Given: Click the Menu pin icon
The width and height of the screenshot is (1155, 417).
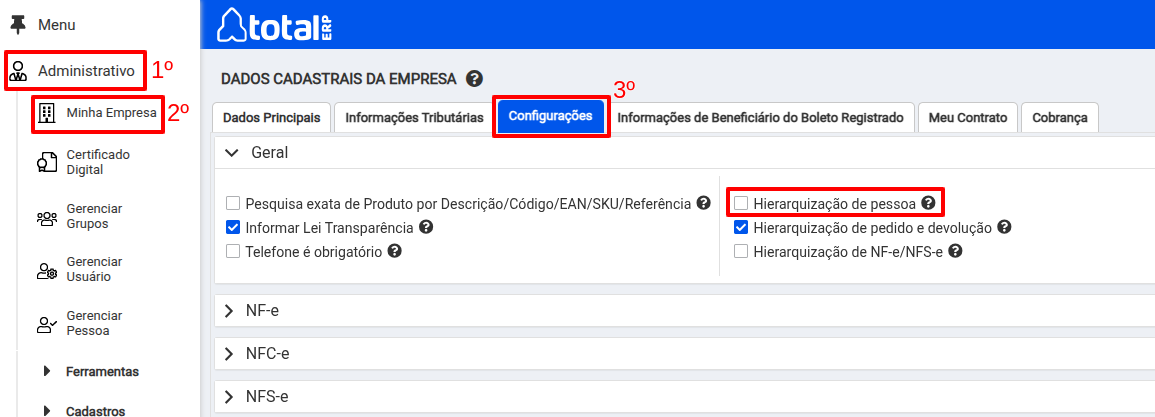Looking at the screenshot, I should [17, 24].
